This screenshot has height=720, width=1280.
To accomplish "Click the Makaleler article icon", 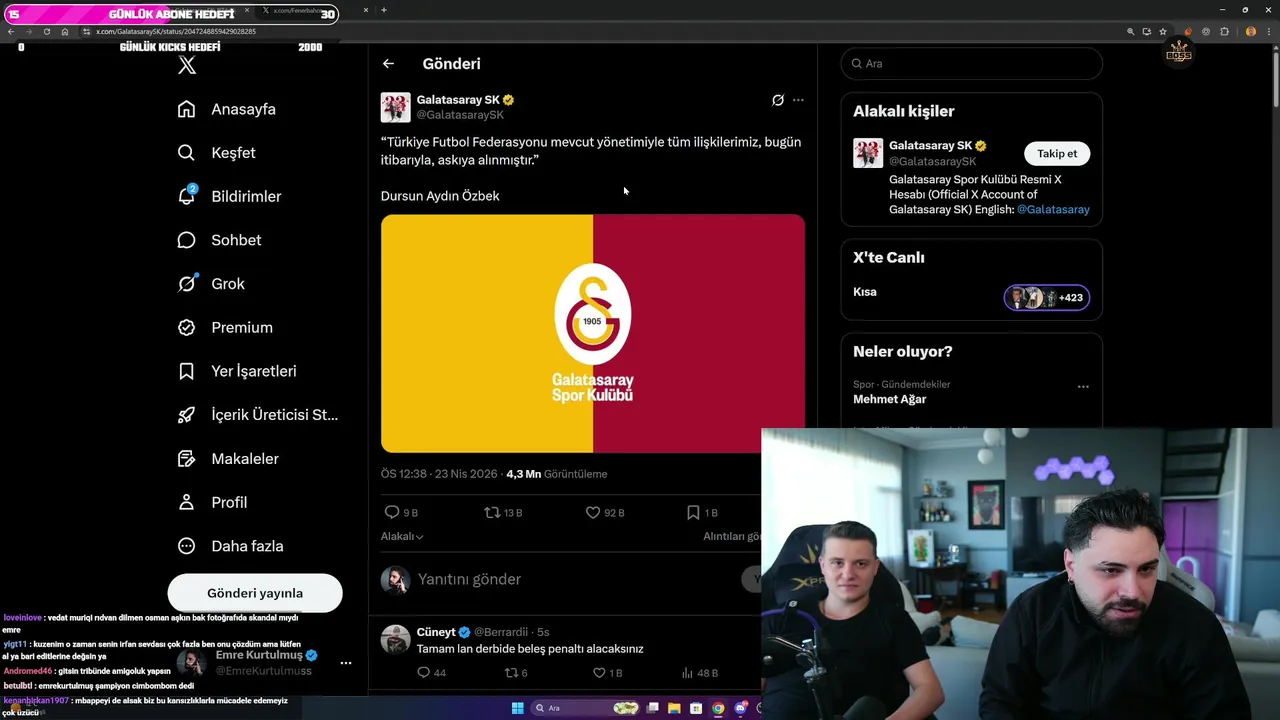I will click(186, 458).
